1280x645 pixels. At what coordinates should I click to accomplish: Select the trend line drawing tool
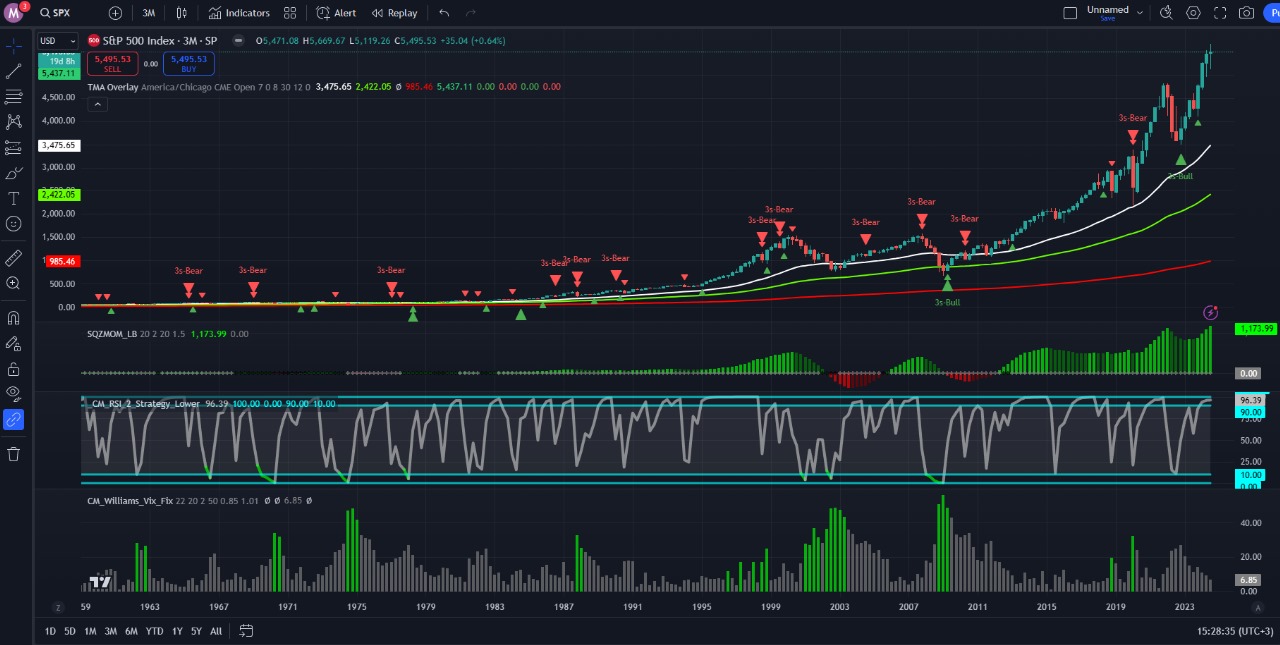(14, 72)
